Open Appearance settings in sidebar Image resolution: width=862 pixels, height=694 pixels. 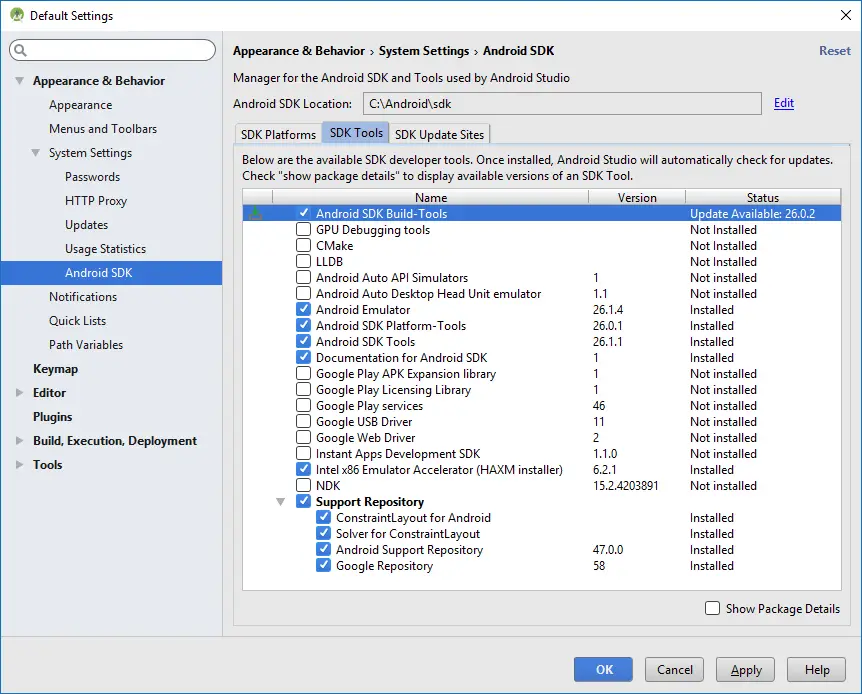[x=80, y=105]
